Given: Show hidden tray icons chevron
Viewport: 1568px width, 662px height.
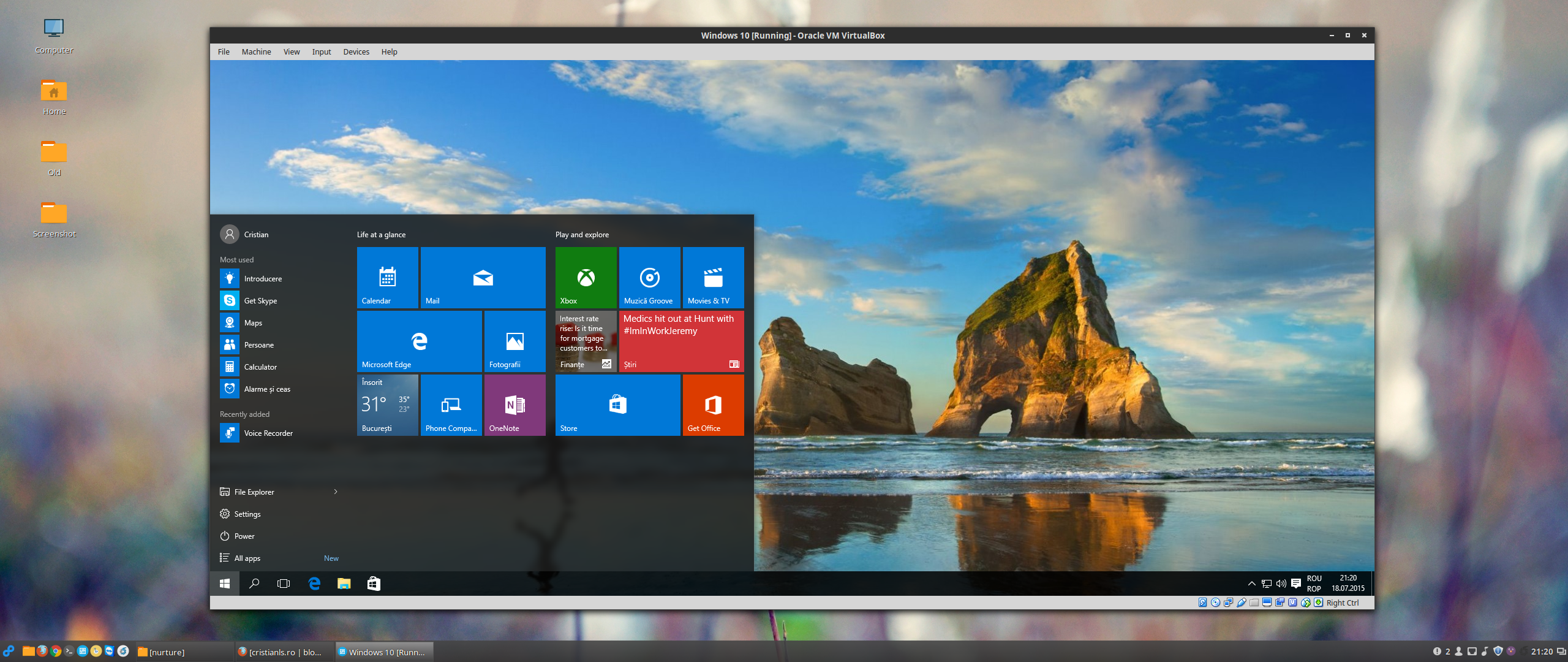Looking at the screenshot, I should pyautogui.click(x=1251, y=584).
